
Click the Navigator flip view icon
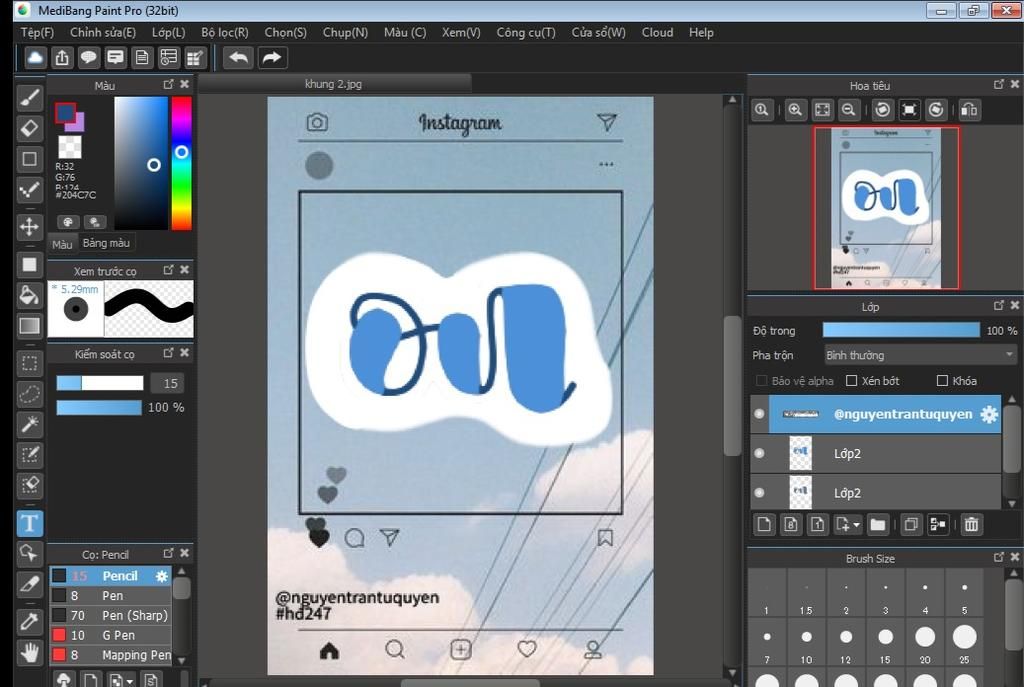pos(969,110)
